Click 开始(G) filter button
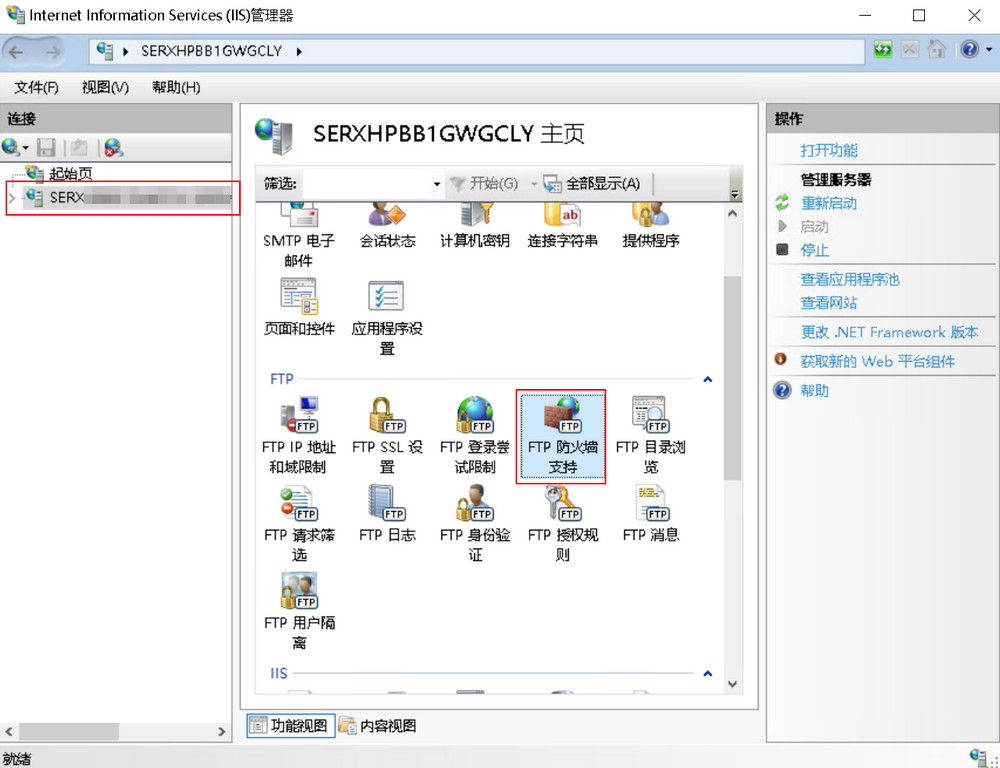 [x=484, y=184]
